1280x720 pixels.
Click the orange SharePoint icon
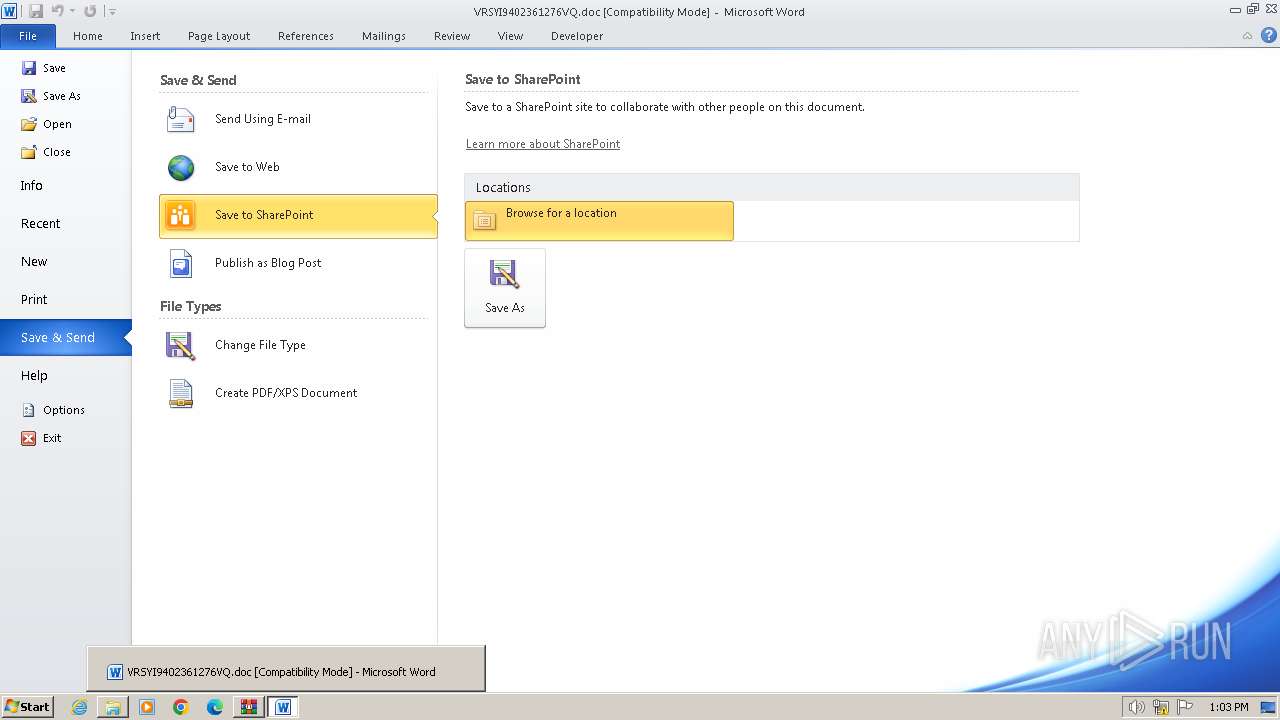181,215
